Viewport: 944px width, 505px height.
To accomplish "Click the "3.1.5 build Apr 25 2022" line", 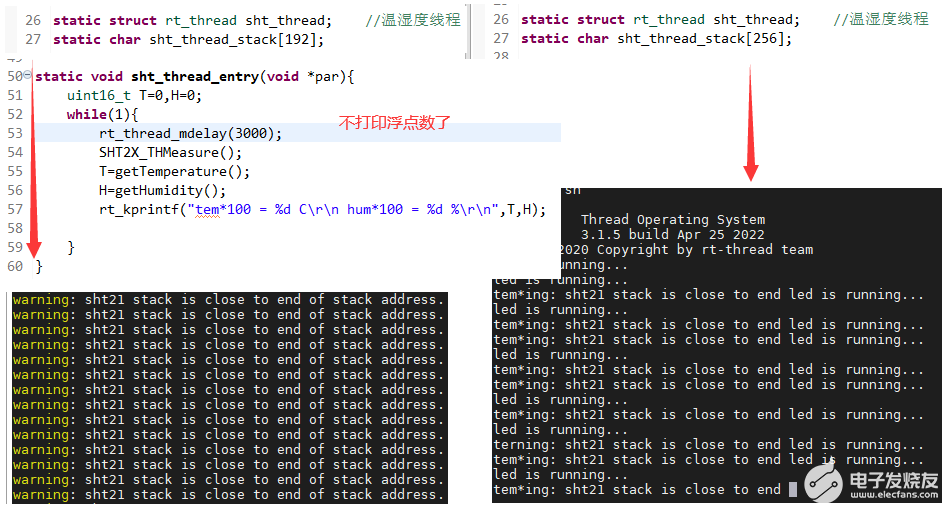I will pyautogui.click(x=673, y=235).
